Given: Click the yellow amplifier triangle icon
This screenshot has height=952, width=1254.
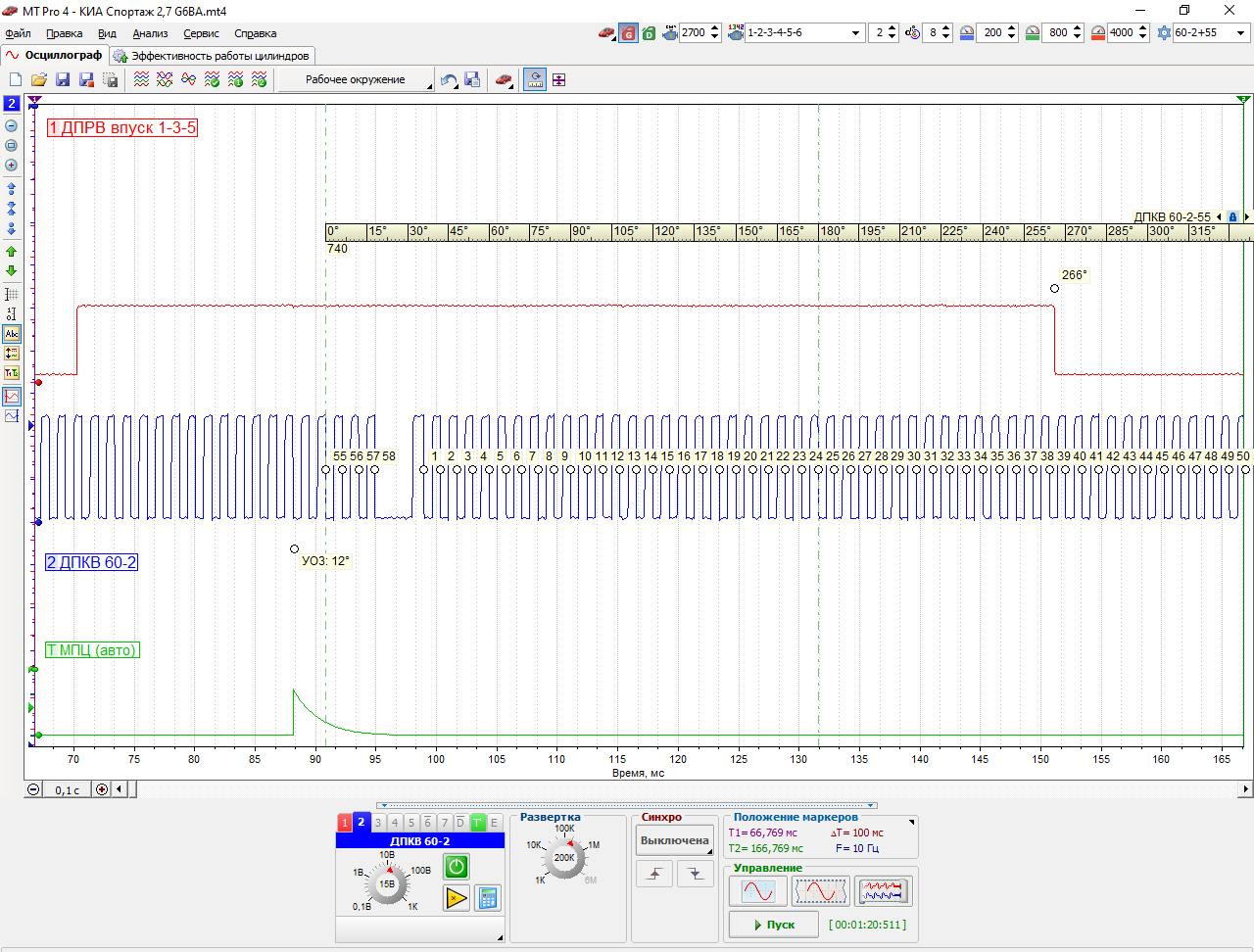Looking at the screenshot, I should (x=457, y=898).
